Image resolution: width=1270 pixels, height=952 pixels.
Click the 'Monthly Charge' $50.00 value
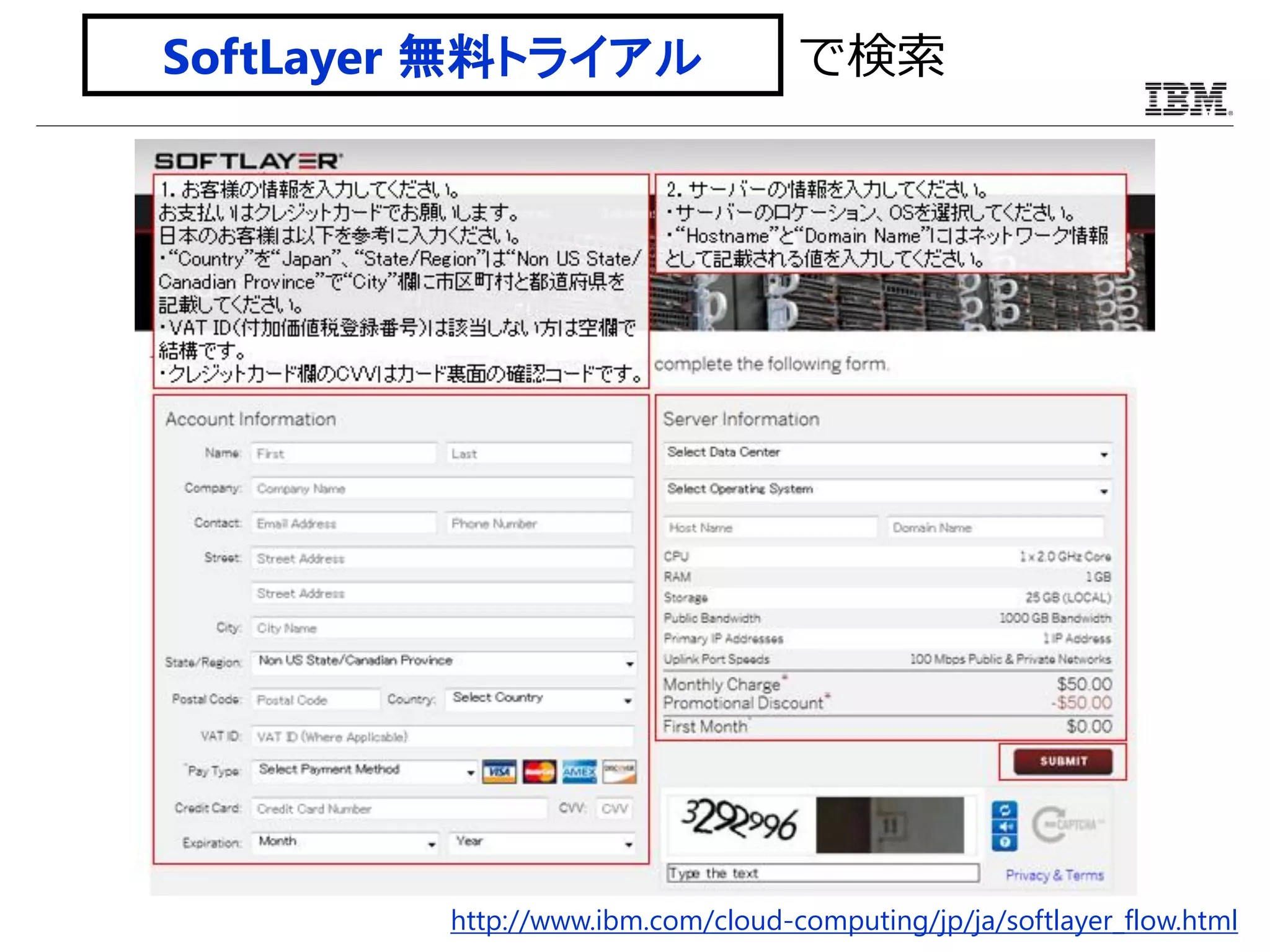pos(1085,684)
